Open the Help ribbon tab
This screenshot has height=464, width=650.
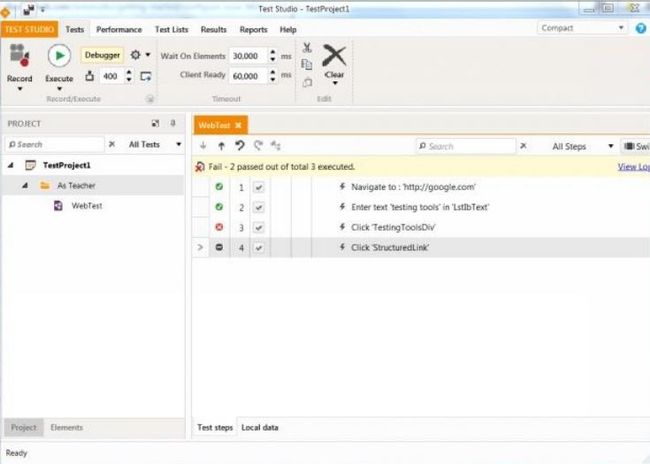(288, 29)
